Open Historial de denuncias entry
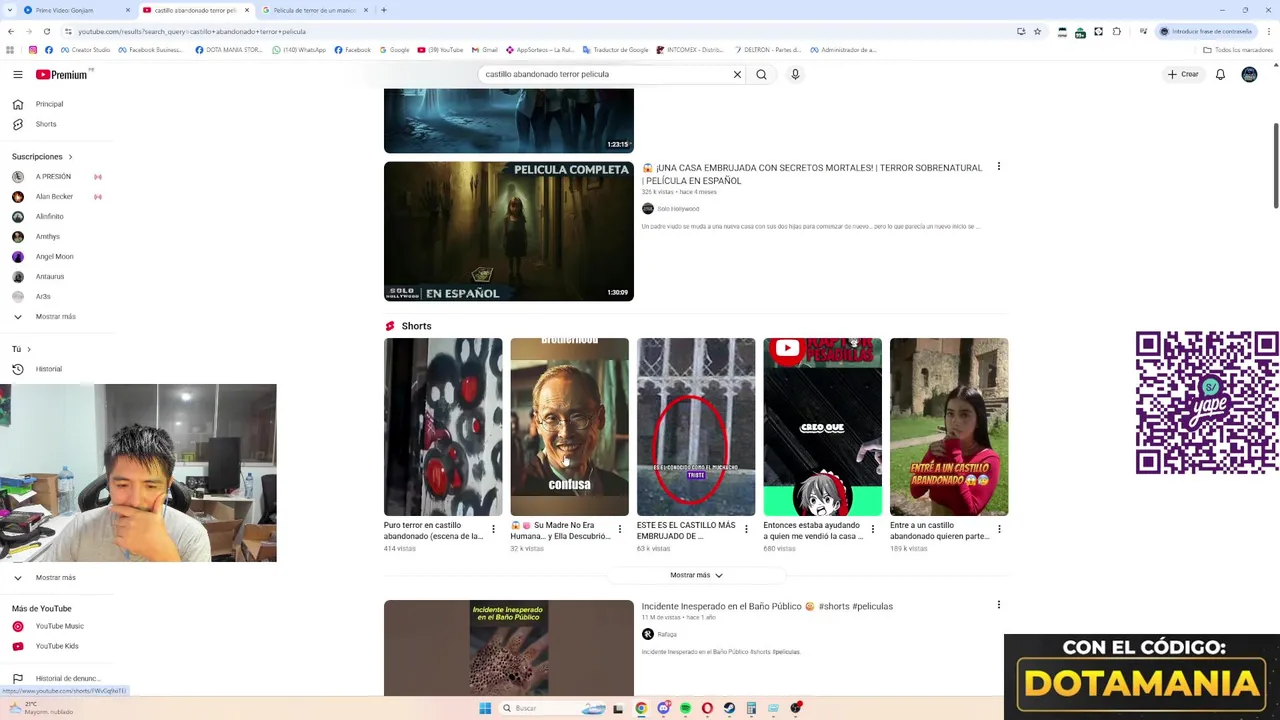The width and height of the screenshot is (1280, 720). pos(68,678)
